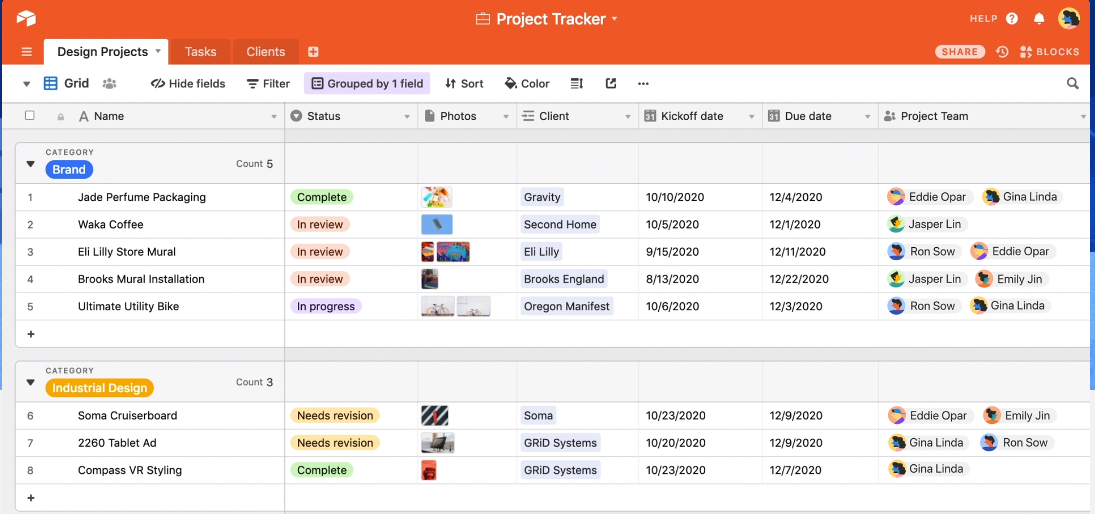Add a record to Brand group

point(31,334)
